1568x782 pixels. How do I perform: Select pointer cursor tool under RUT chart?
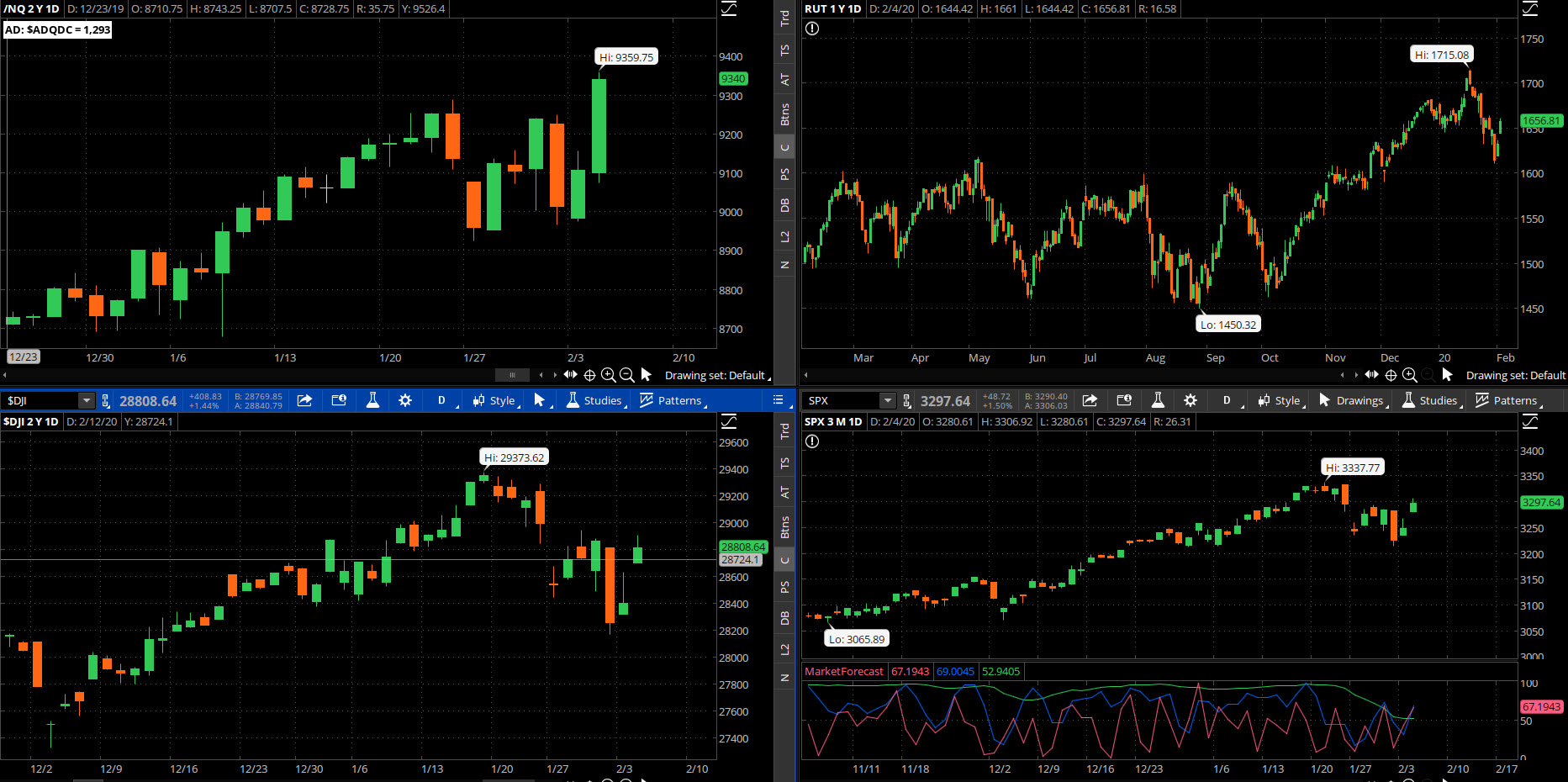click(1447, 375)
